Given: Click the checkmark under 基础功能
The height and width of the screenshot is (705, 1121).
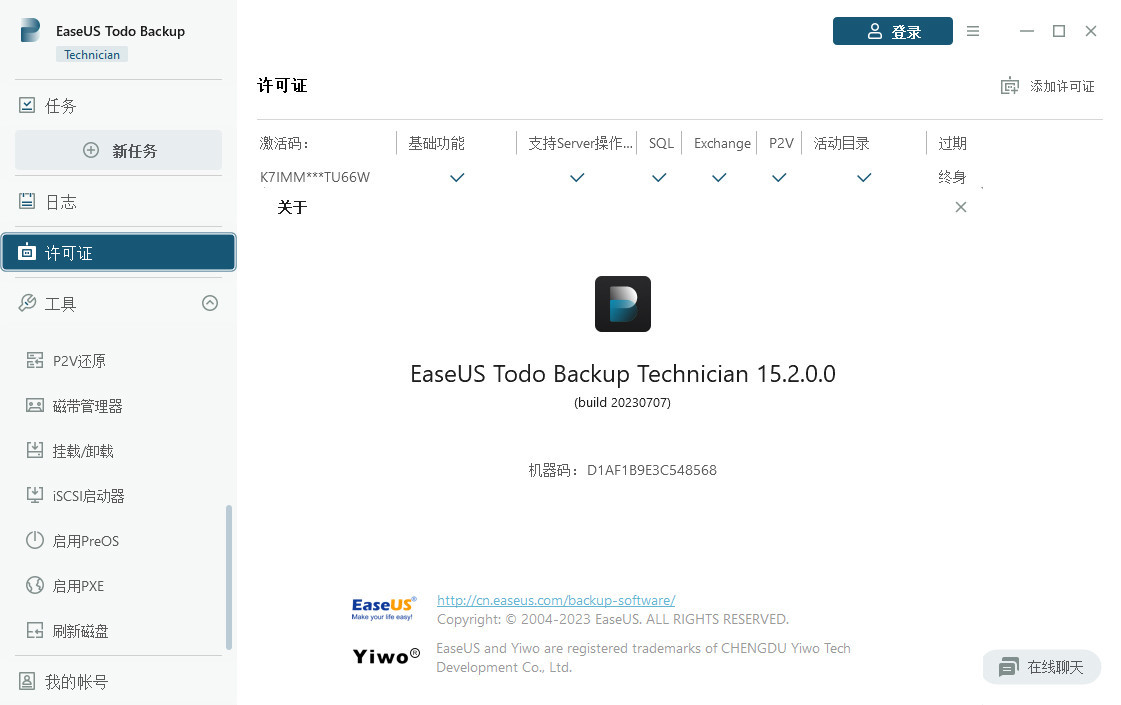Looking at the screenshot, I should 457,177.
